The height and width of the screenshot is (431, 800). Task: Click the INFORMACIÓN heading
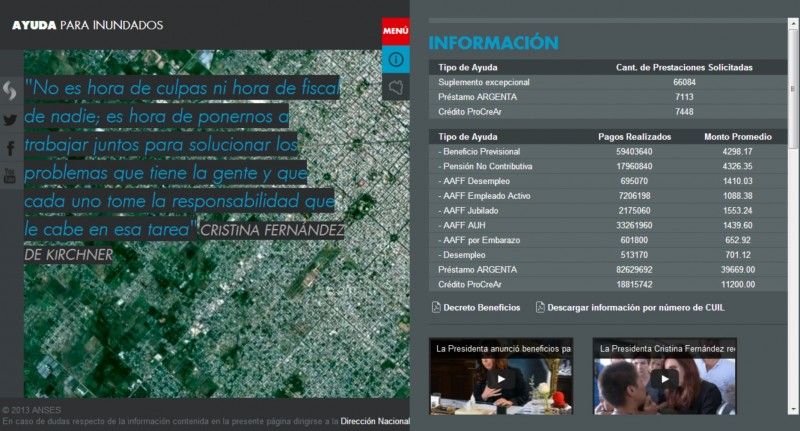coord(493,43)
